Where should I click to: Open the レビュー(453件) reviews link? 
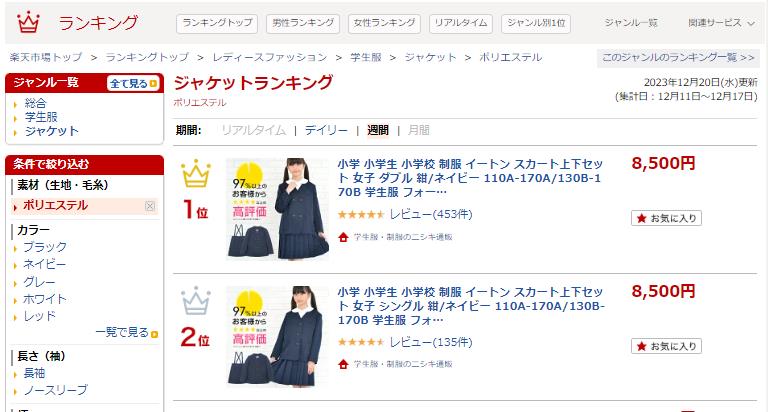431,215
